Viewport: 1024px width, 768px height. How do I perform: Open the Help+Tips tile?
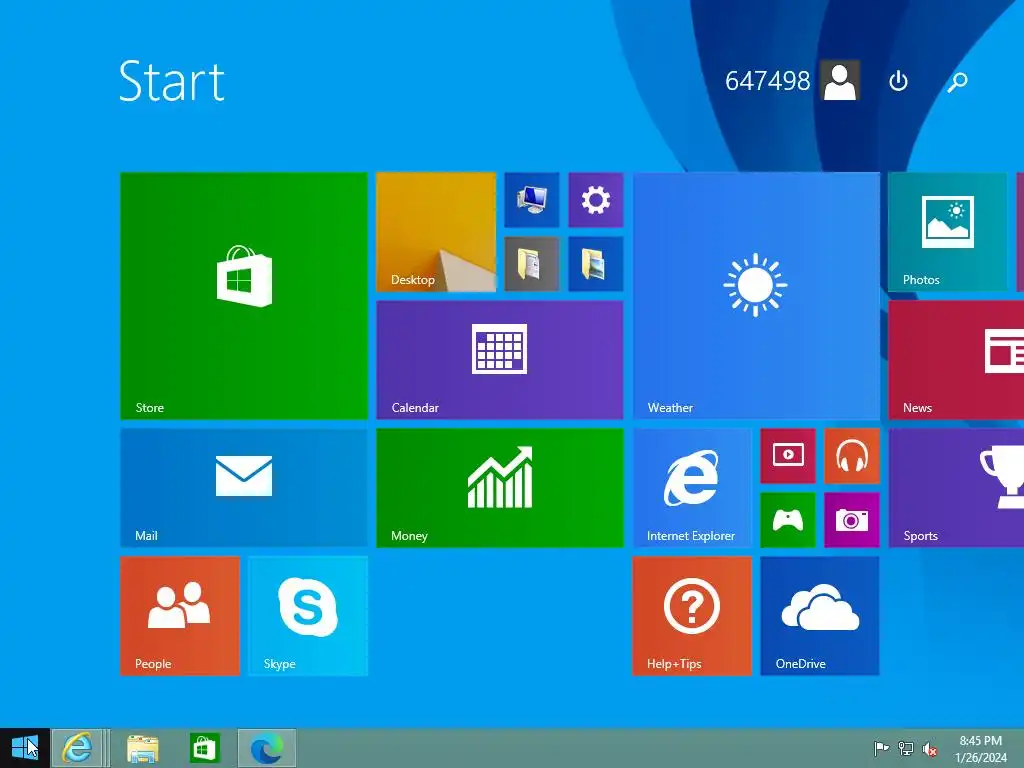point(692,615)
